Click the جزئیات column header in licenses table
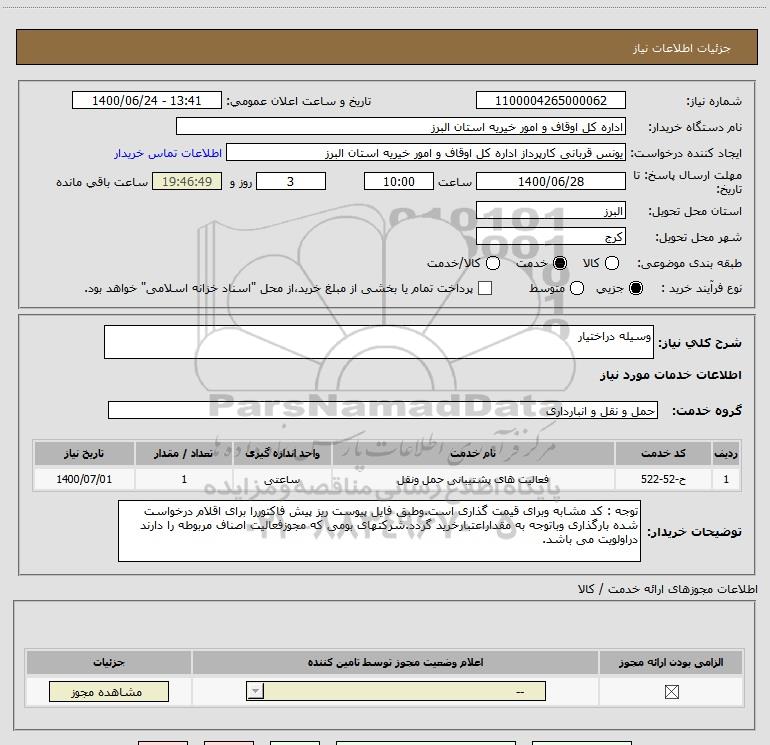The height and width of the screenshot is (745, 770). (109, 662)
